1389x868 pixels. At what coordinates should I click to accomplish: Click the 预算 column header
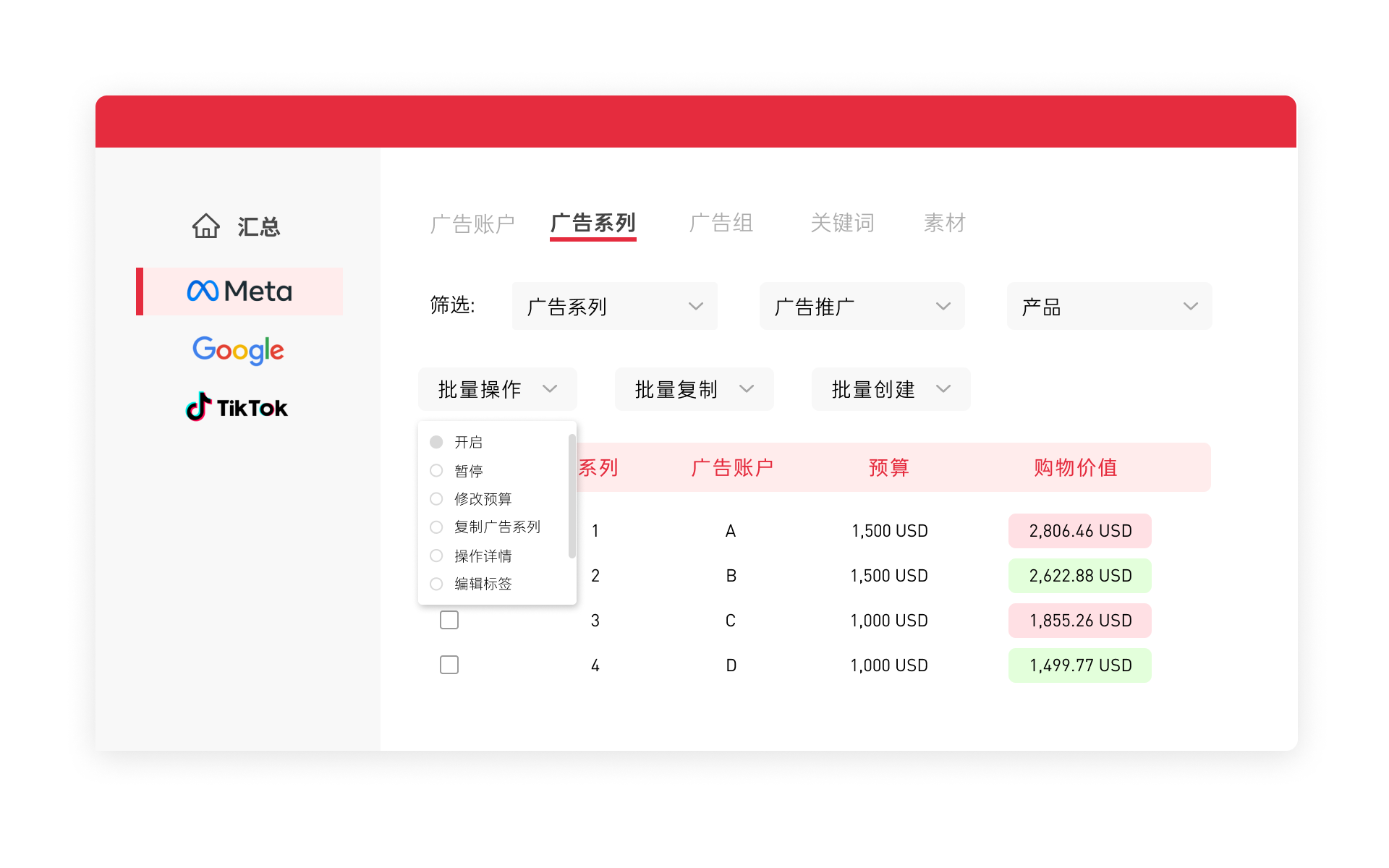(x=889, y=467)
